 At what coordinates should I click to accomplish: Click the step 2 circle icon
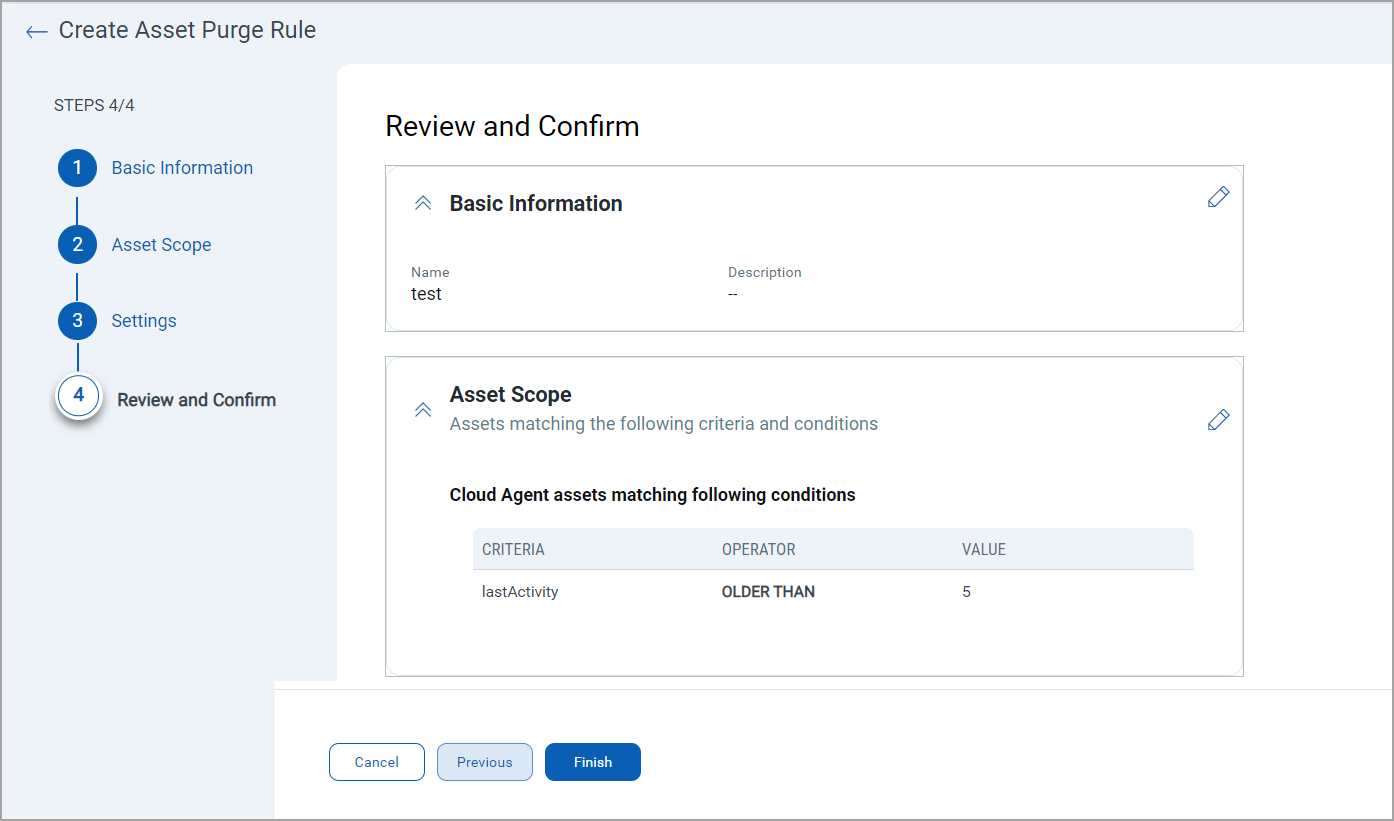tap(77, 245)
